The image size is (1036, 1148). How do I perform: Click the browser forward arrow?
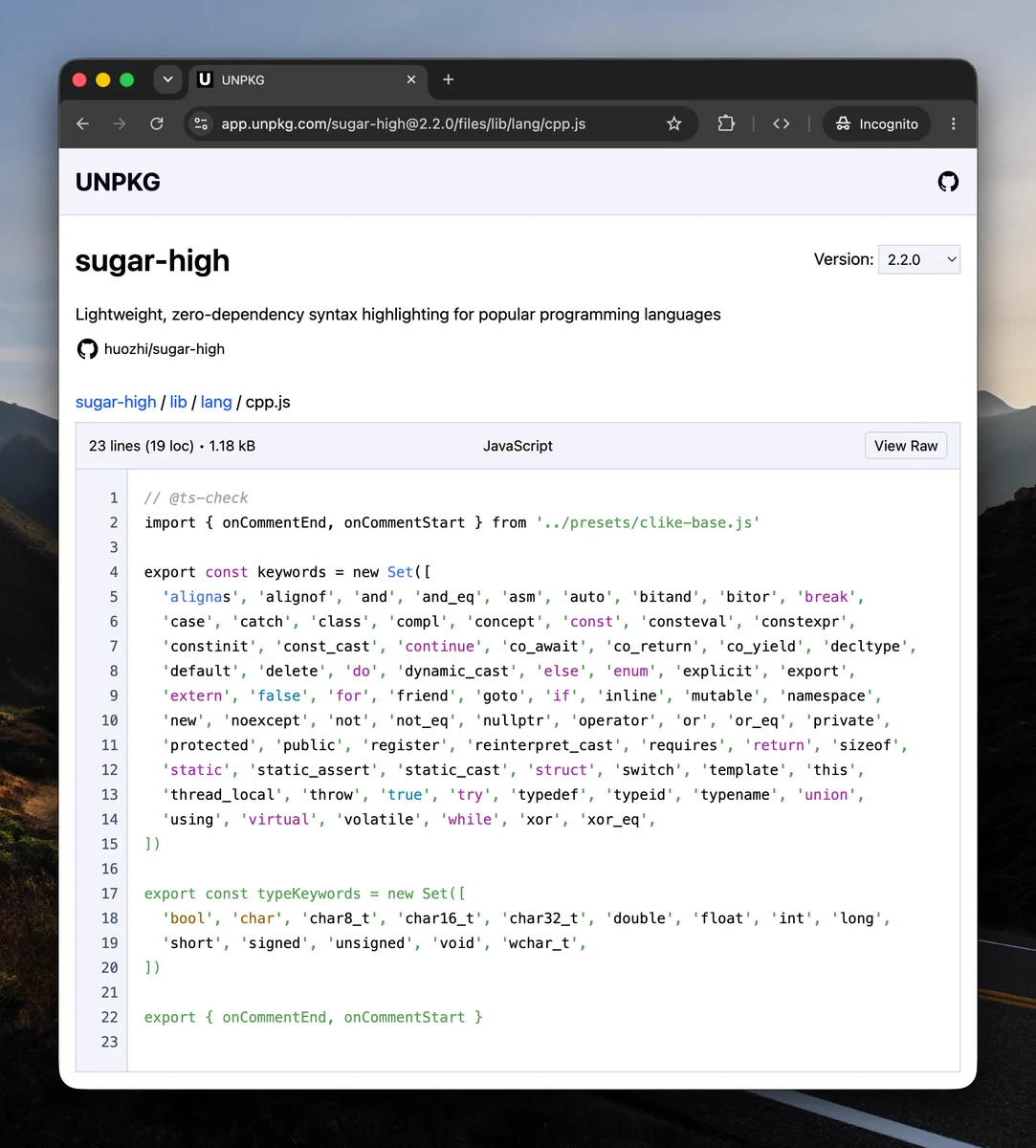tap(120, 123)
